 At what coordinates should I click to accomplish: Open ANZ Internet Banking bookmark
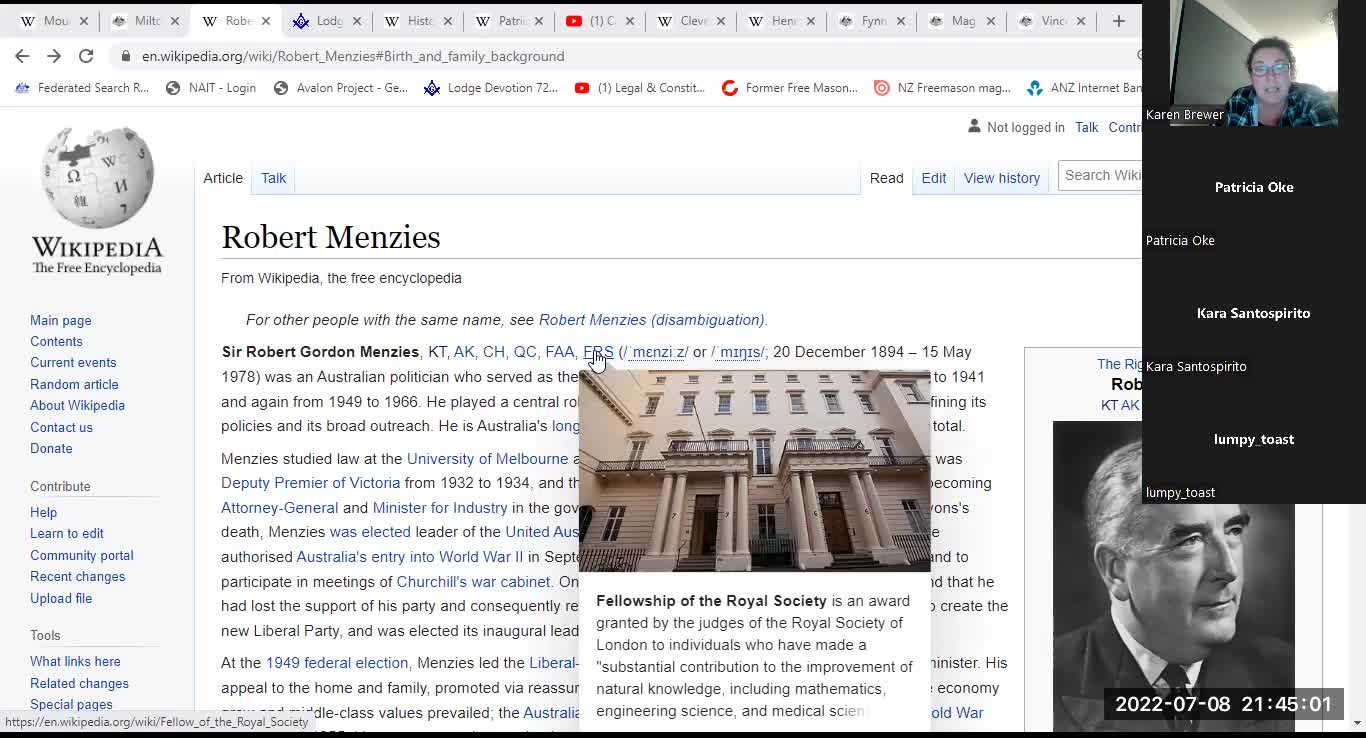click(1084, 88)
